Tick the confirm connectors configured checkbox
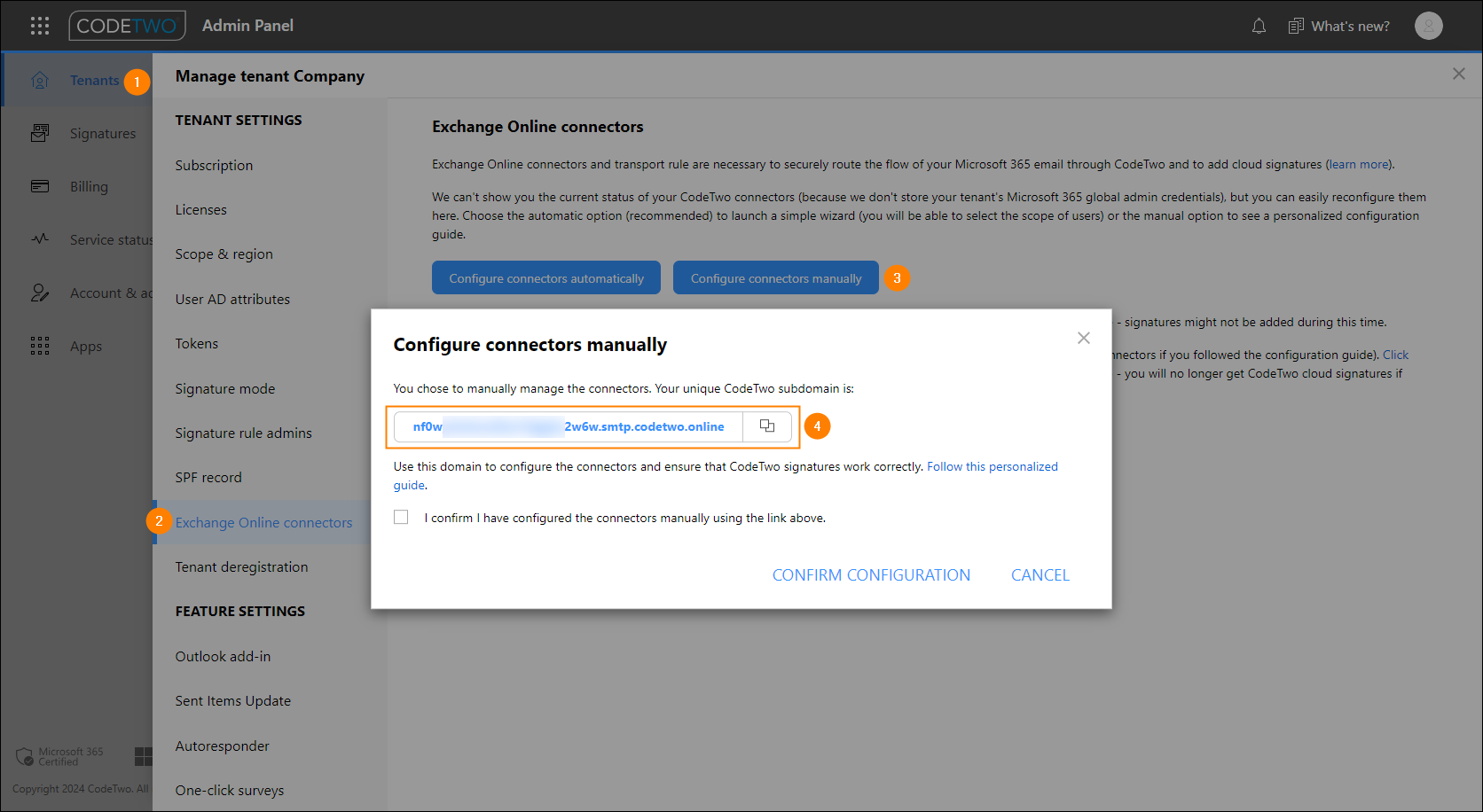Screen dimensions: 1483x812 [x=401, y=517]
